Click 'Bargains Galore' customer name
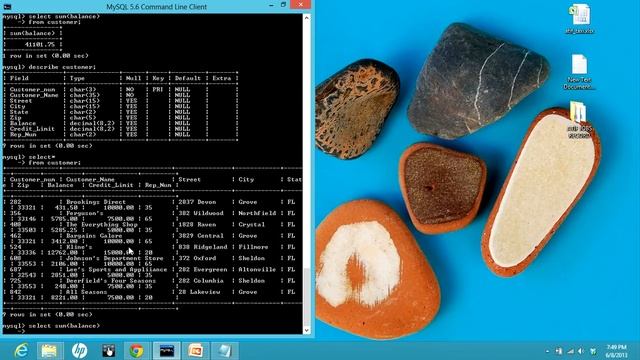The height and width of the screenshot is (360, 640). tap(94, 236)
